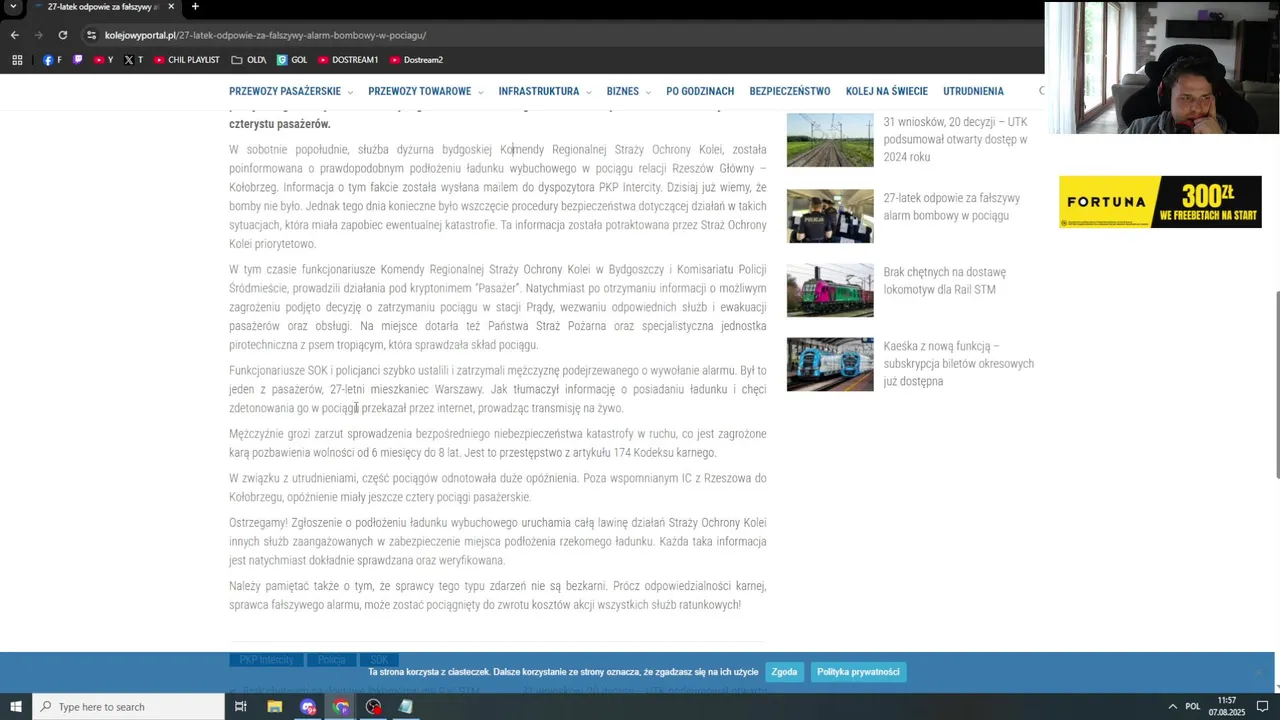
Task: Open the YouTube 'Y' bookmark
Action: (104, 60)
